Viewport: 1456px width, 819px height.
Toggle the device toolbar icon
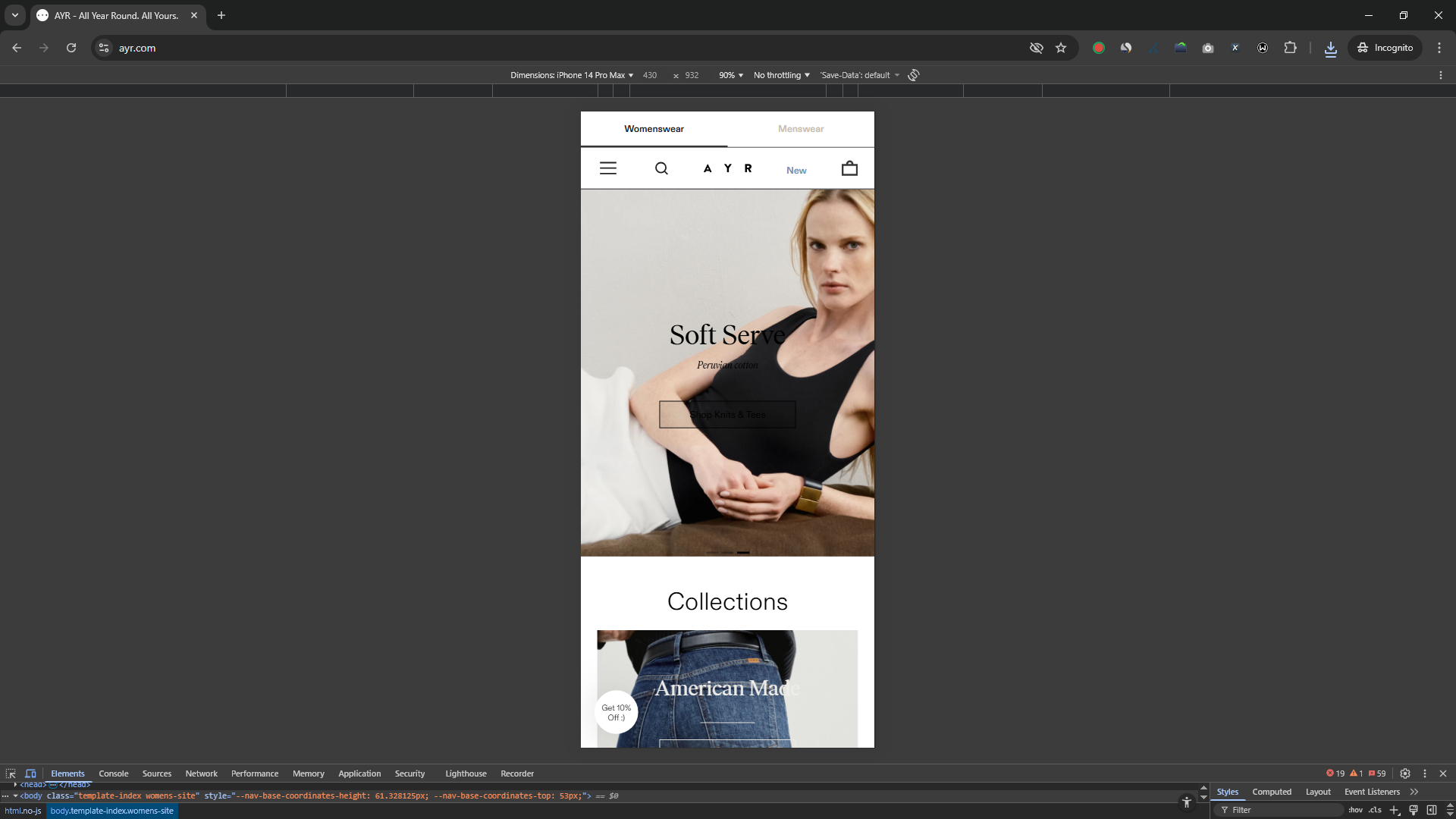pyautogui.click(x=30, y=773)
